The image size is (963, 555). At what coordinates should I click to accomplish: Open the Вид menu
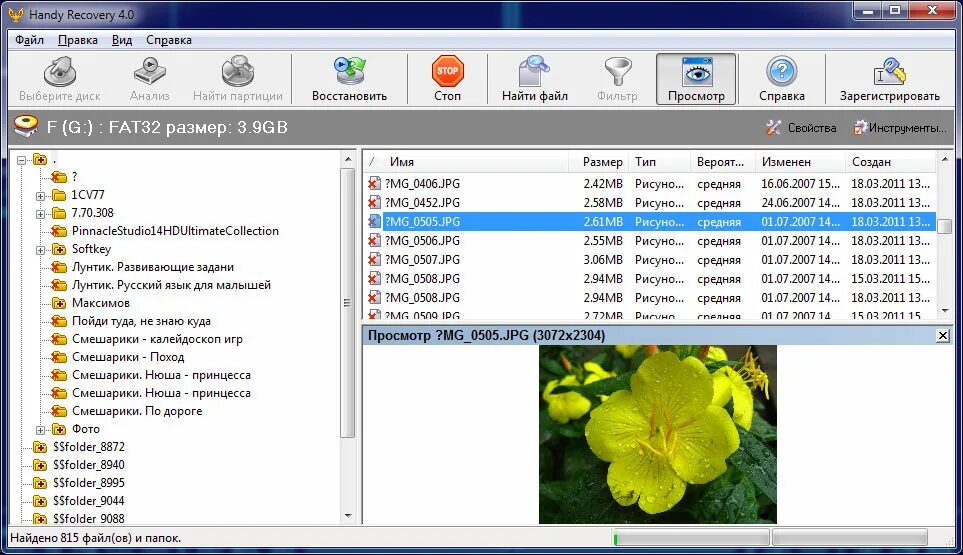tap(122, 40)
